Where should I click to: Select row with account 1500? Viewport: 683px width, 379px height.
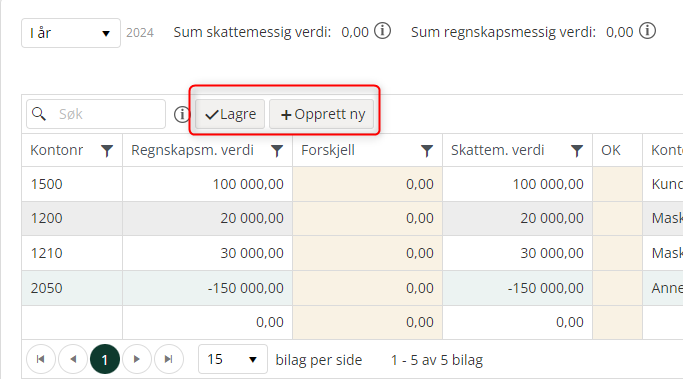pos(352,184)
